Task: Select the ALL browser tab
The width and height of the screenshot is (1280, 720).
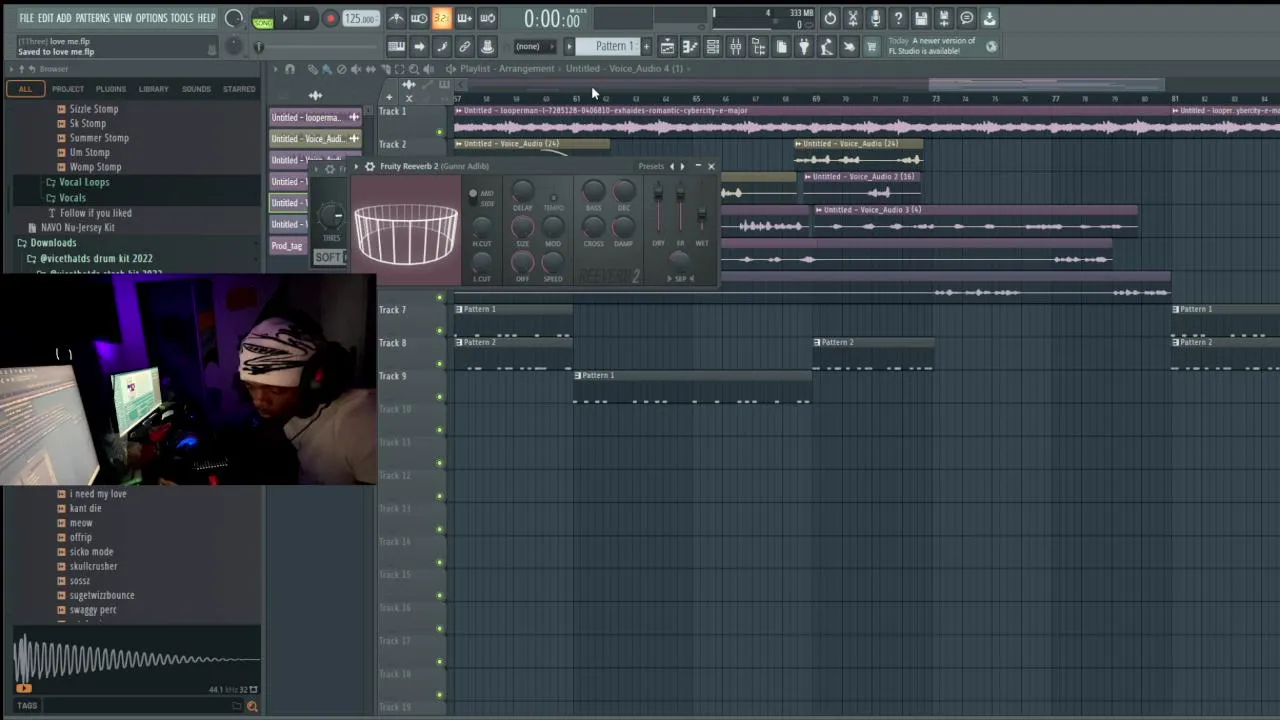Action: 25,89
